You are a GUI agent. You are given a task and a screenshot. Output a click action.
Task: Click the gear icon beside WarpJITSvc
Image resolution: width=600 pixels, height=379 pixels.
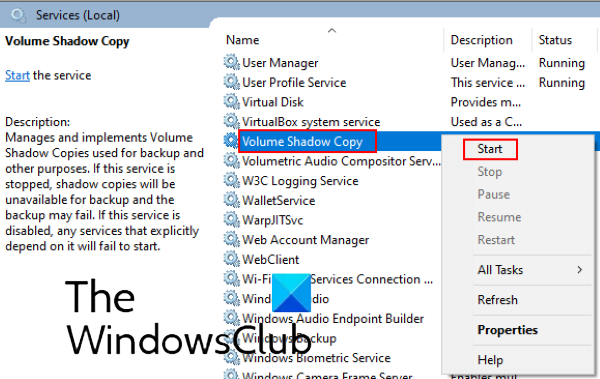click(x=232, y=219)
